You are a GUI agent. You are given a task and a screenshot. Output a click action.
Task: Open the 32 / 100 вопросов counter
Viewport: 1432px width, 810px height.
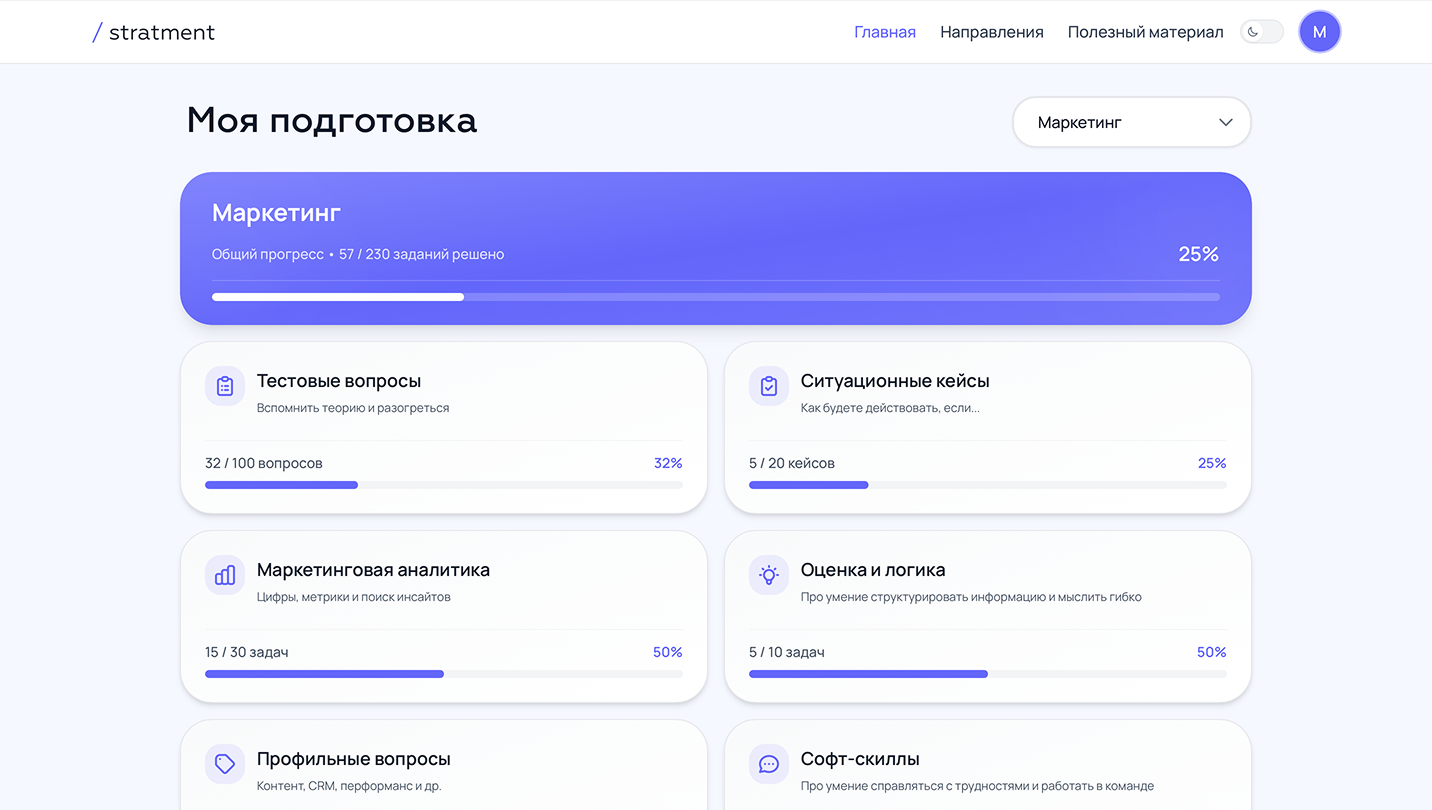tap(263, 462)
